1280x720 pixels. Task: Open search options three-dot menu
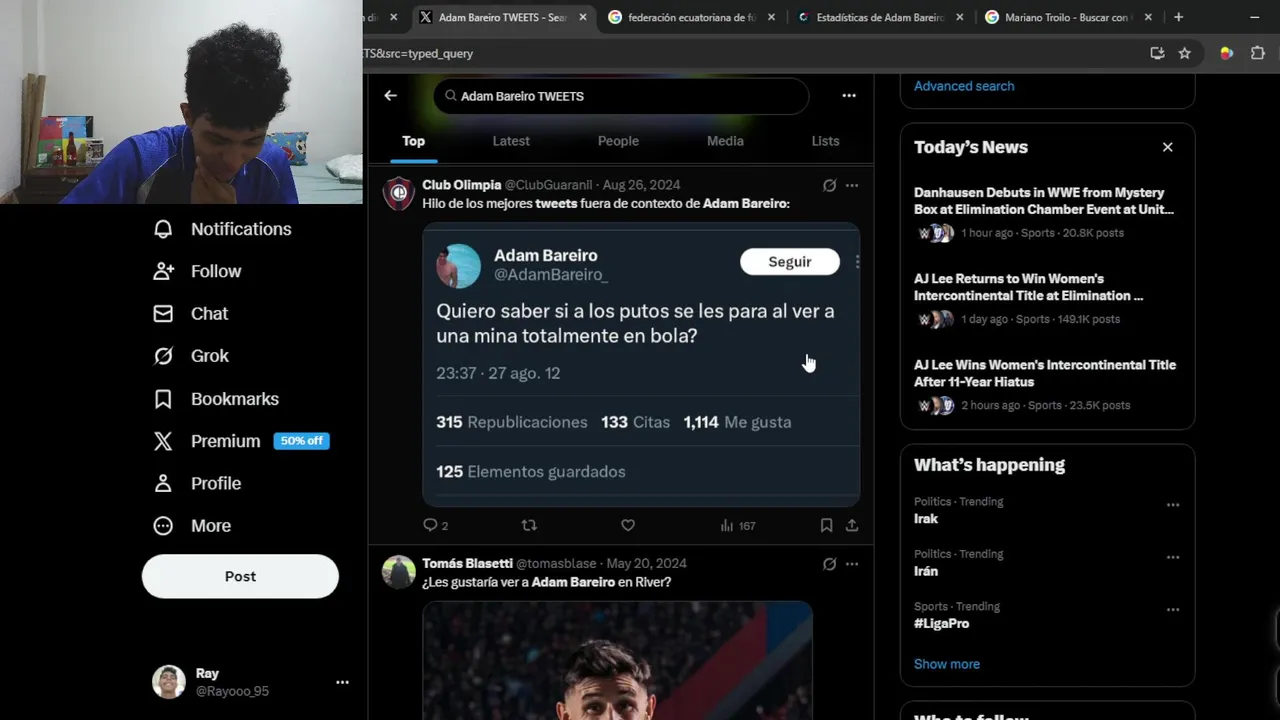[x=849, y=96]
